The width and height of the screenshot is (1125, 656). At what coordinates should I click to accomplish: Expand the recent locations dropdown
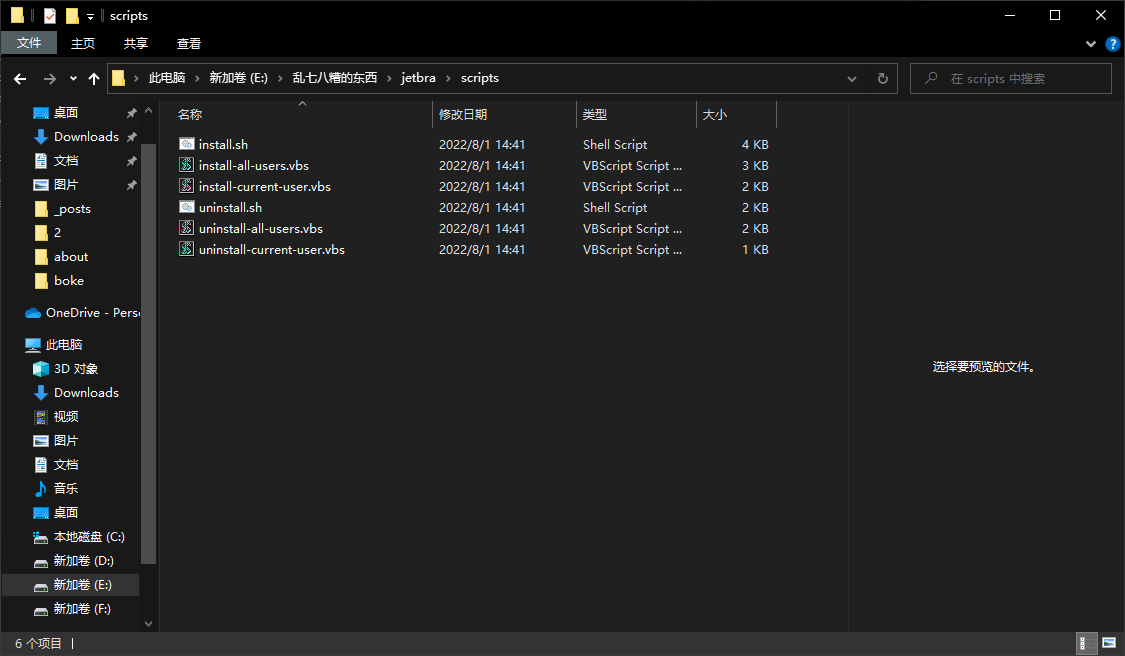click(x=73, y=78)
